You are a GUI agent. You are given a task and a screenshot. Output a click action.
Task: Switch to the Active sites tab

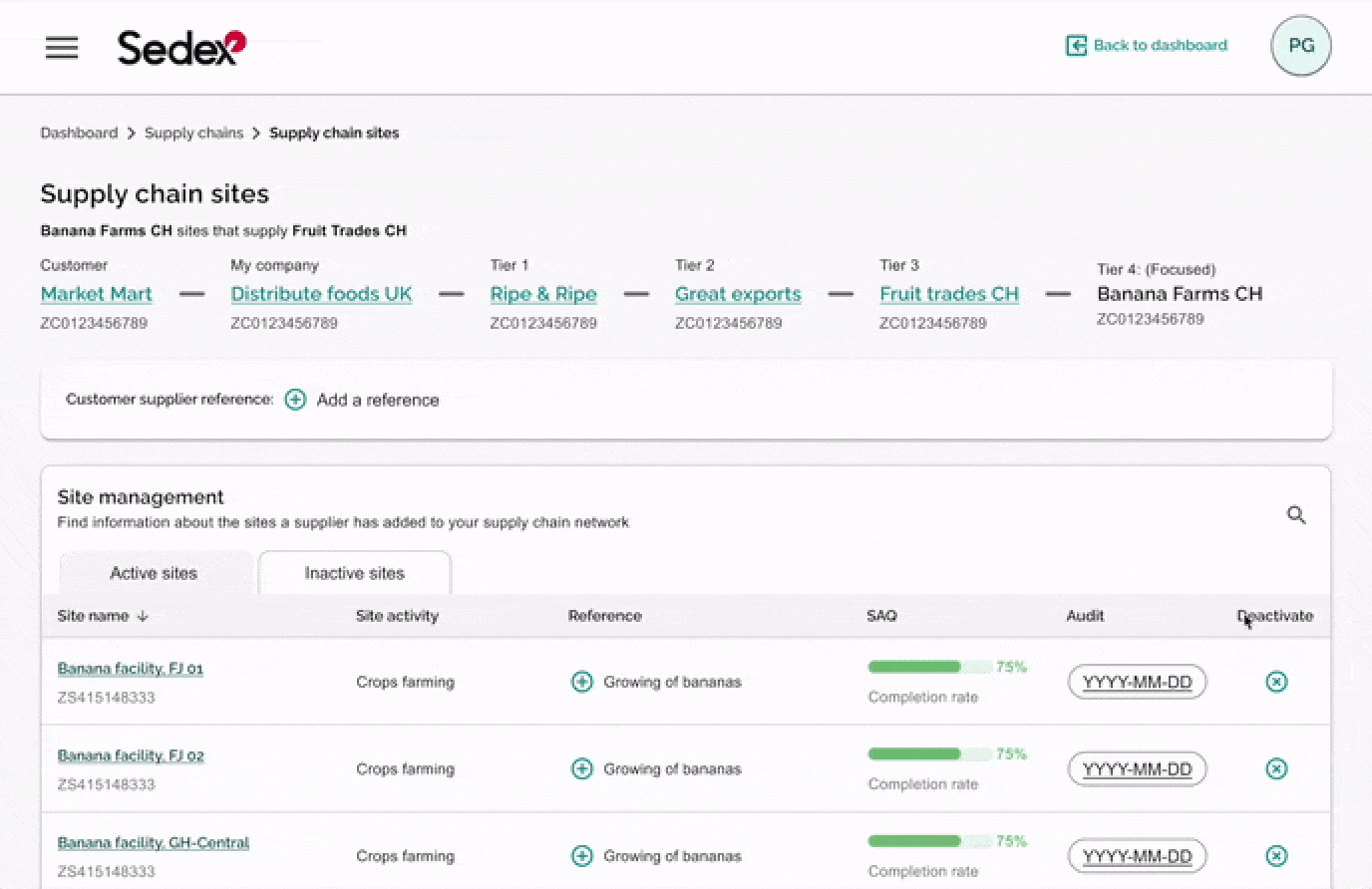(x=155, y=573)
